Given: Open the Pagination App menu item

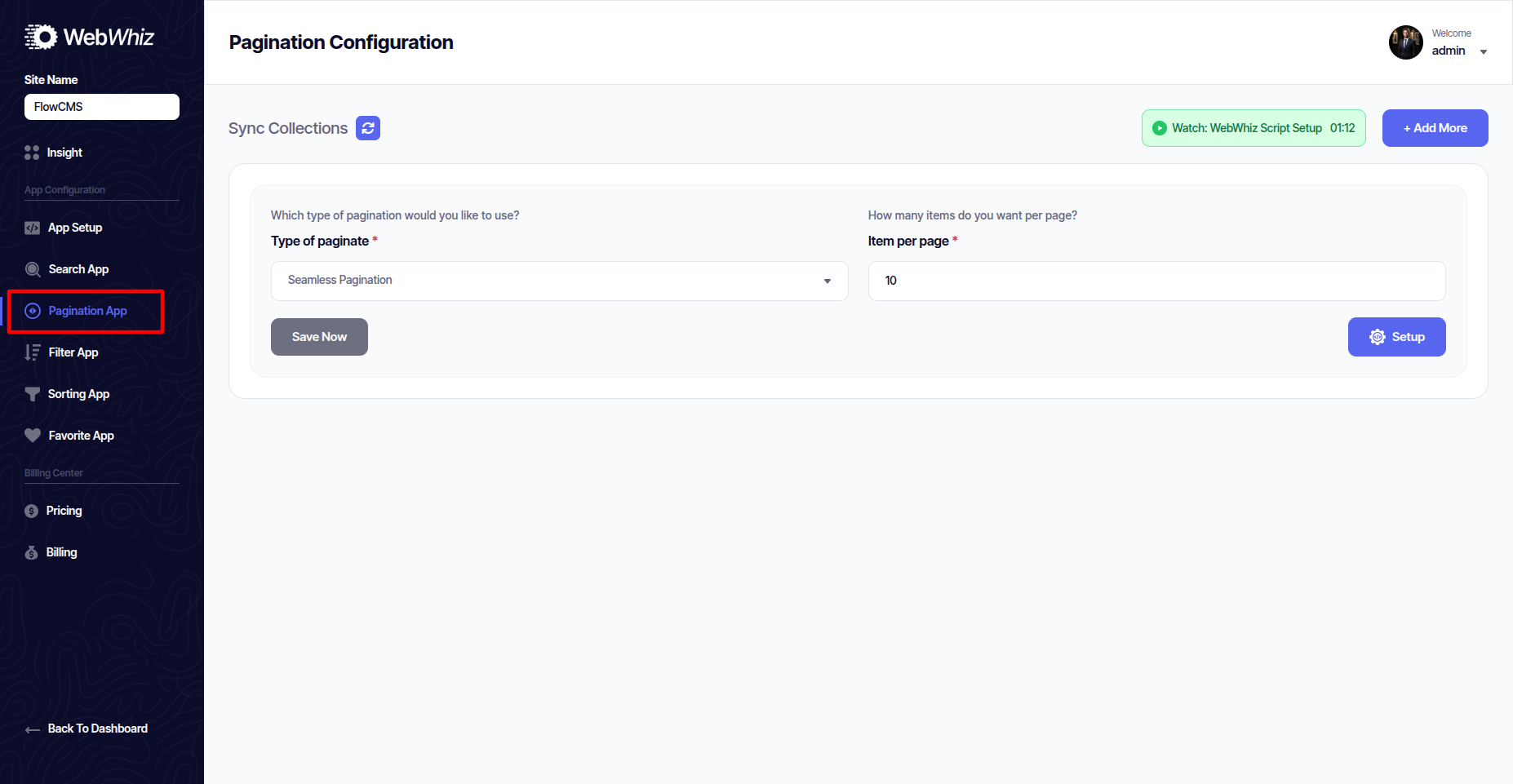Looking at the screenshot, I should click(87, 311).
